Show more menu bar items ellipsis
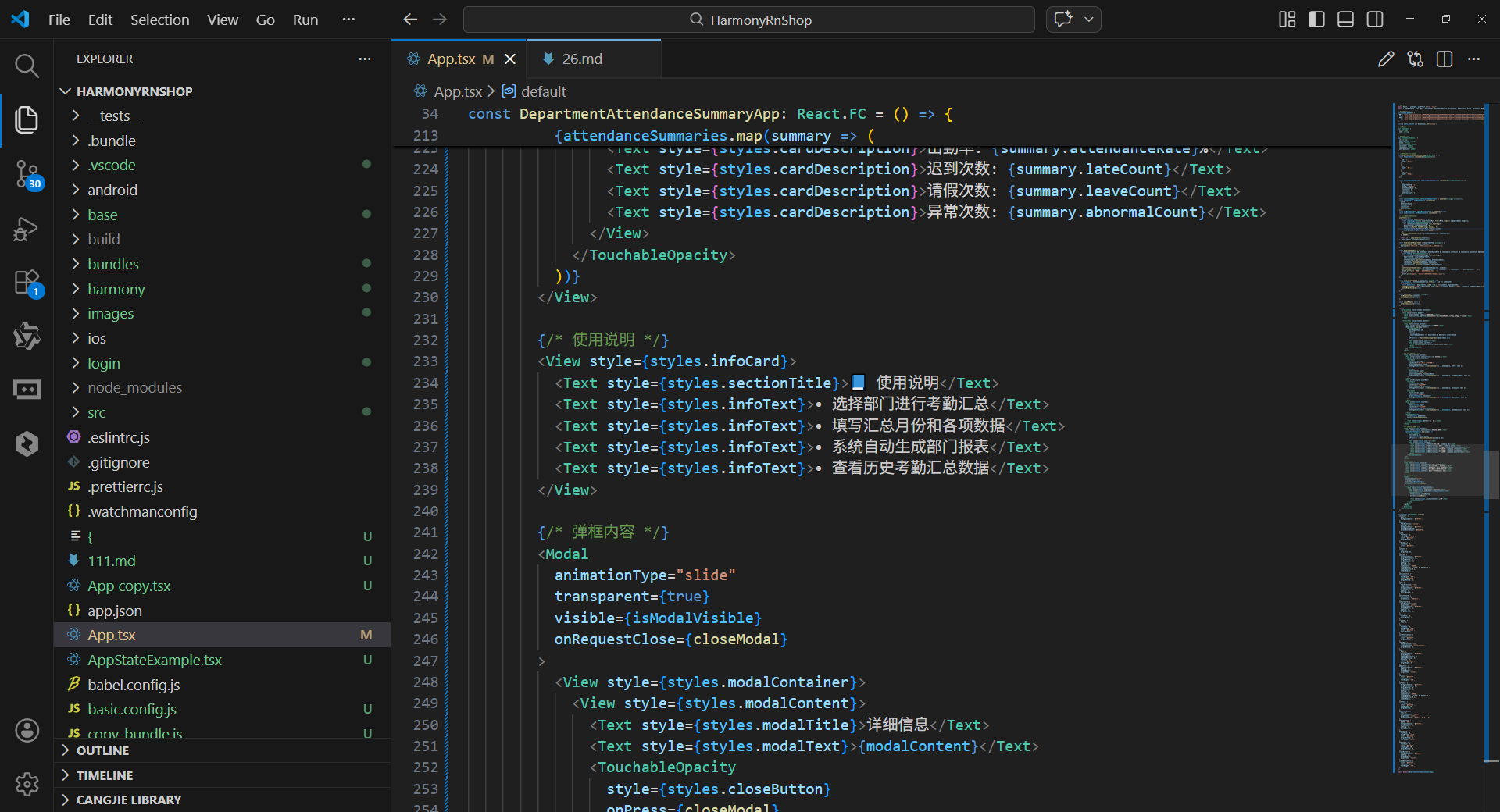 click(x=348, y=20)
